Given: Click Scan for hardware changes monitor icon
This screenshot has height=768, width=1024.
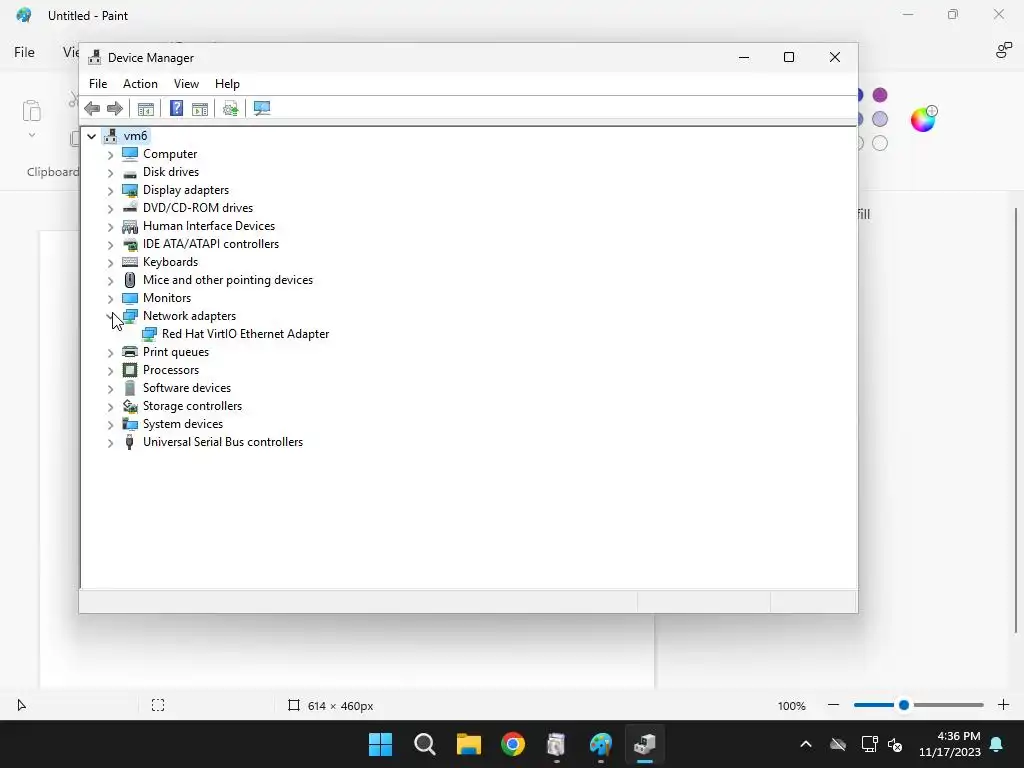Looking at the screenshot, I should (262, 108).
